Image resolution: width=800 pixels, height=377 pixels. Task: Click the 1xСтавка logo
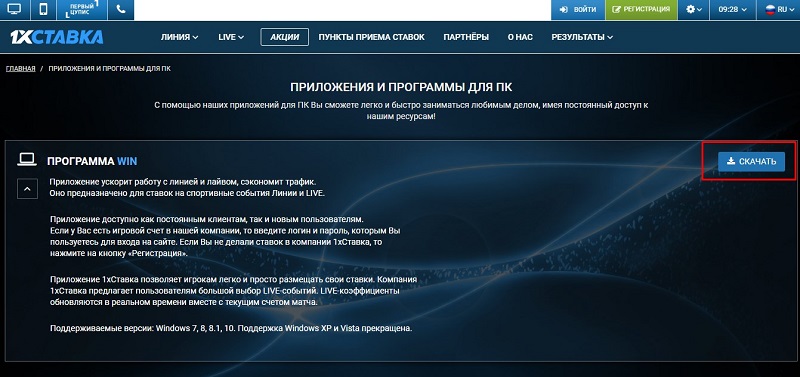click(x=57, y=37)
